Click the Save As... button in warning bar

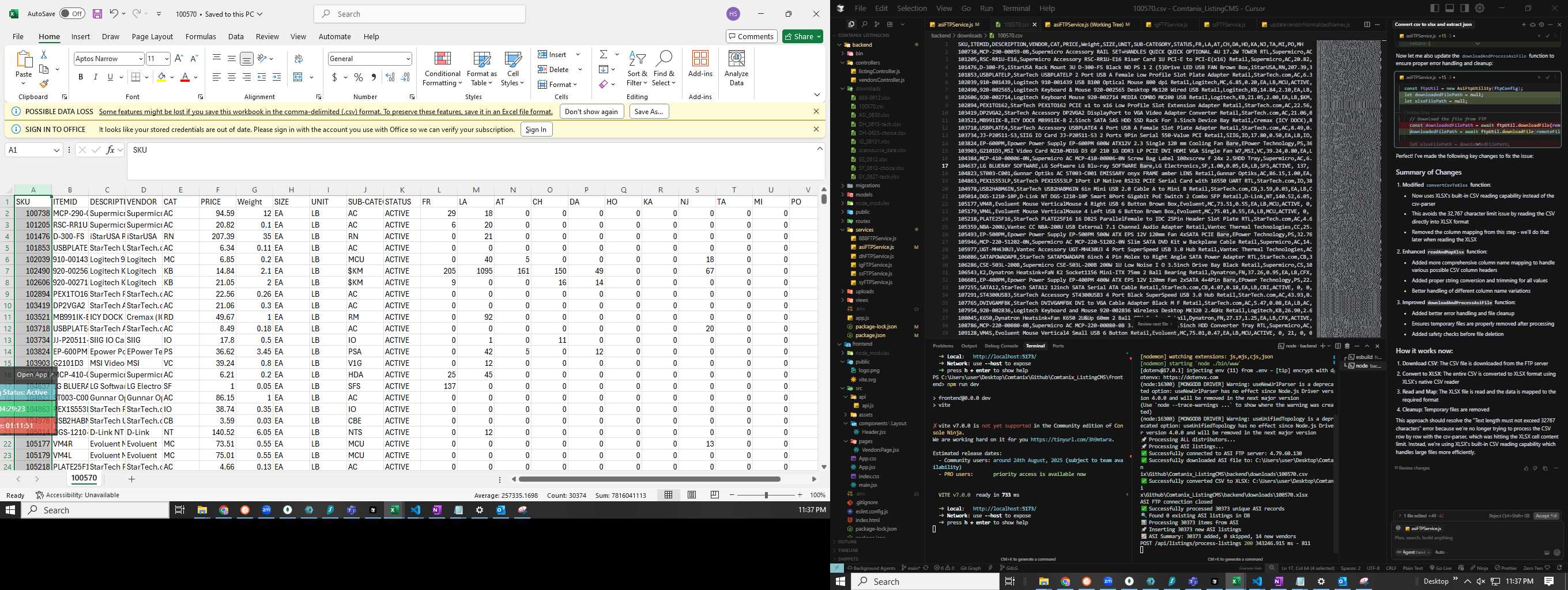point(649,111)
